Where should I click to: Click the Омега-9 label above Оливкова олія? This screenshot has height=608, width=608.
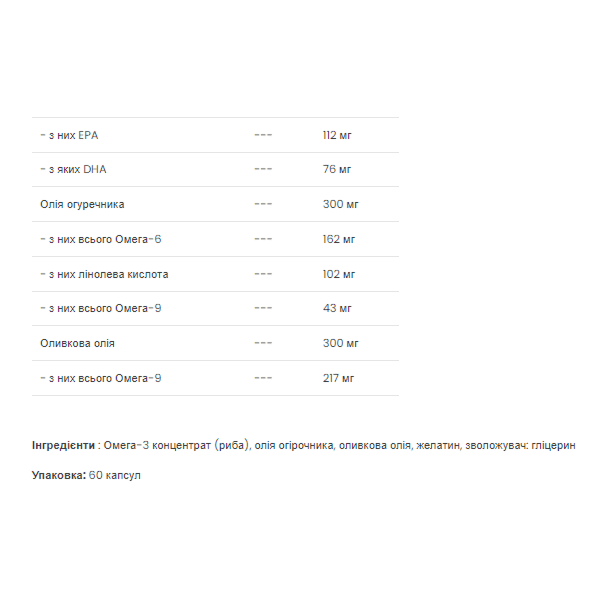[x=101, y=308]
